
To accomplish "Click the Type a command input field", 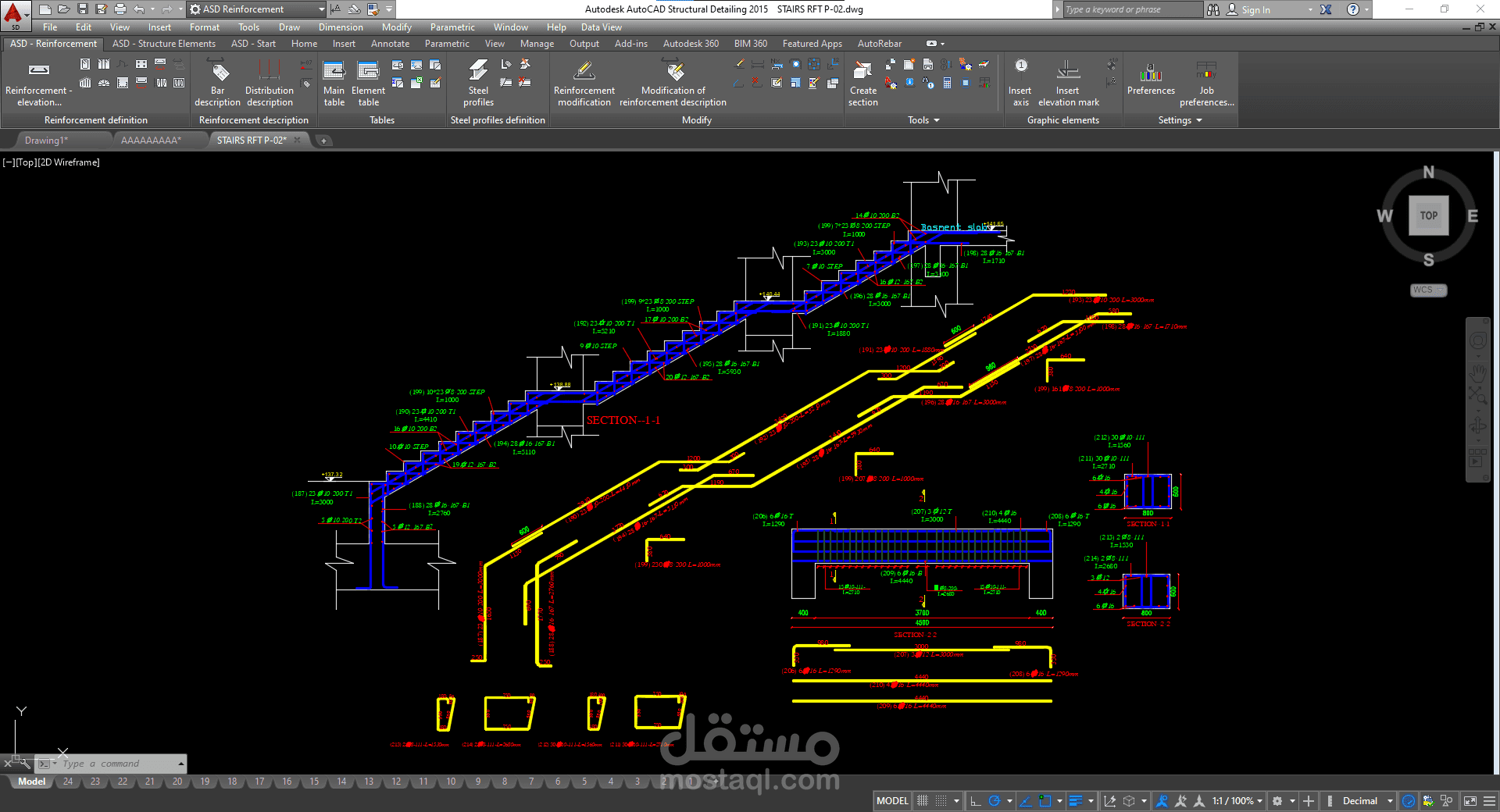I will (x=116, y=764).
